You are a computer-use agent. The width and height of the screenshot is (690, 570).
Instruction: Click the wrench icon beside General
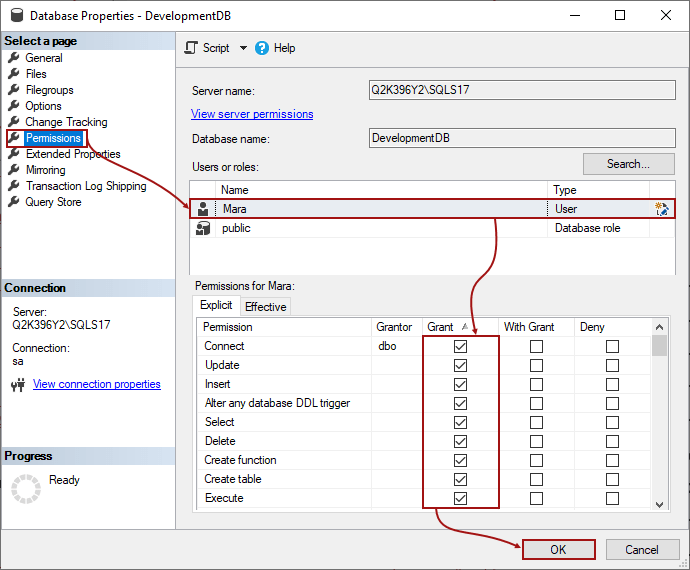[14, 58]
